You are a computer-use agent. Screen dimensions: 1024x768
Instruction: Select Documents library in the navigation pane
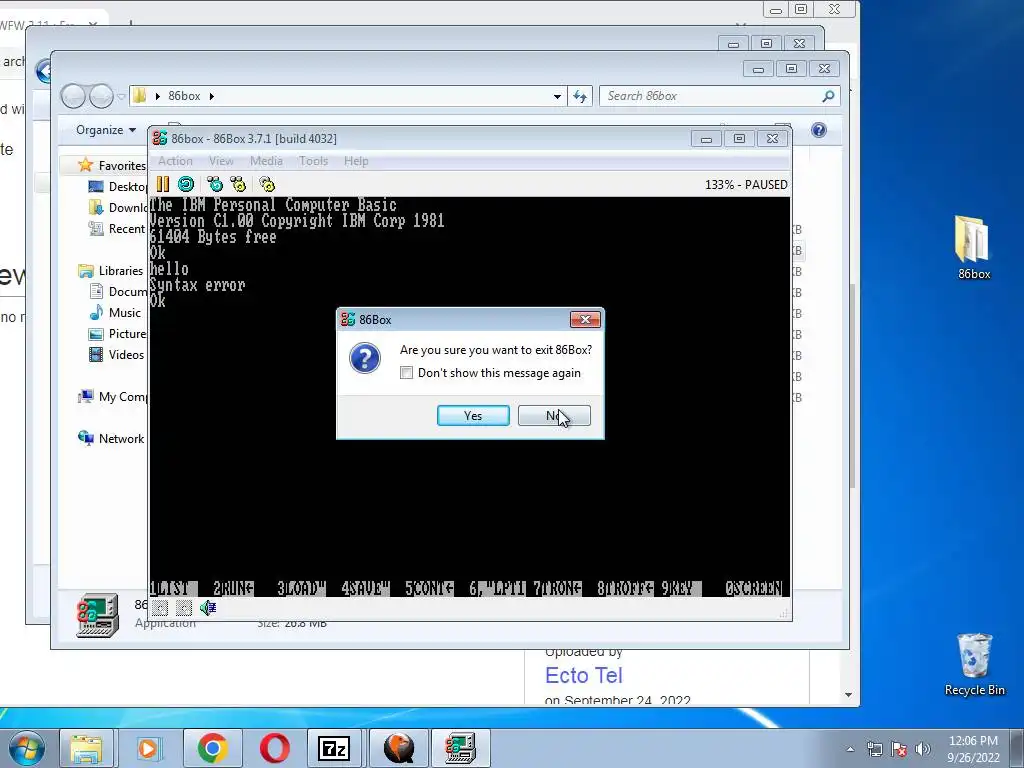(118, 291)
